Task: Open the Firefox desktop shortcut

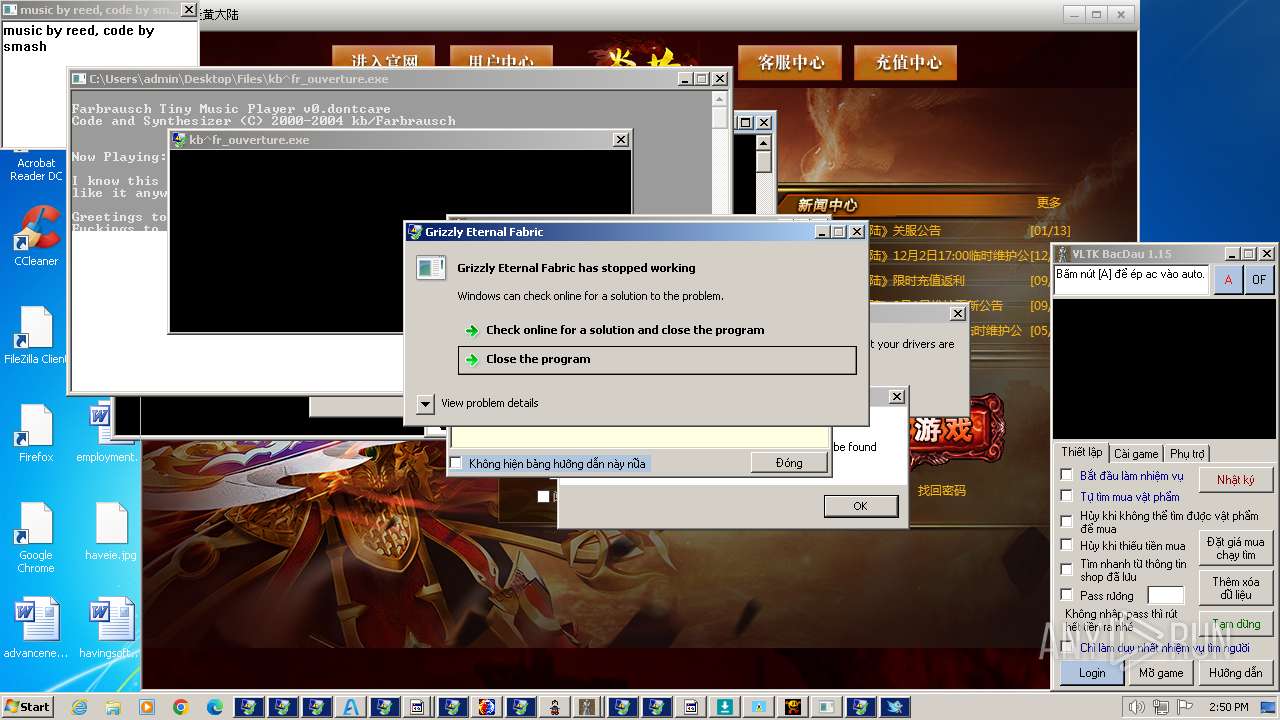Action: coord(36,433)
